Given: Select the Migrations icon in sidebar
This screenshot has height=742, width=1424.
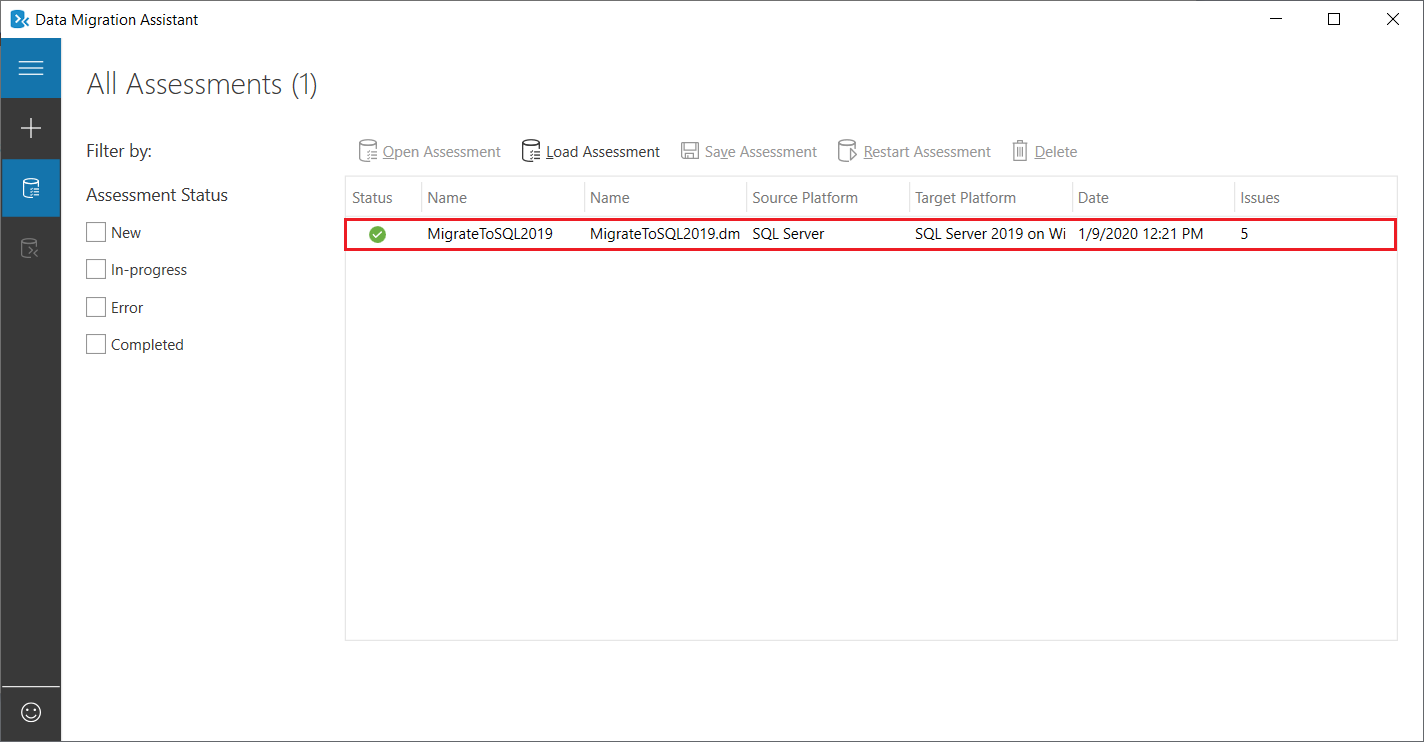Looking at the screenshot, I should pos(31,248).
